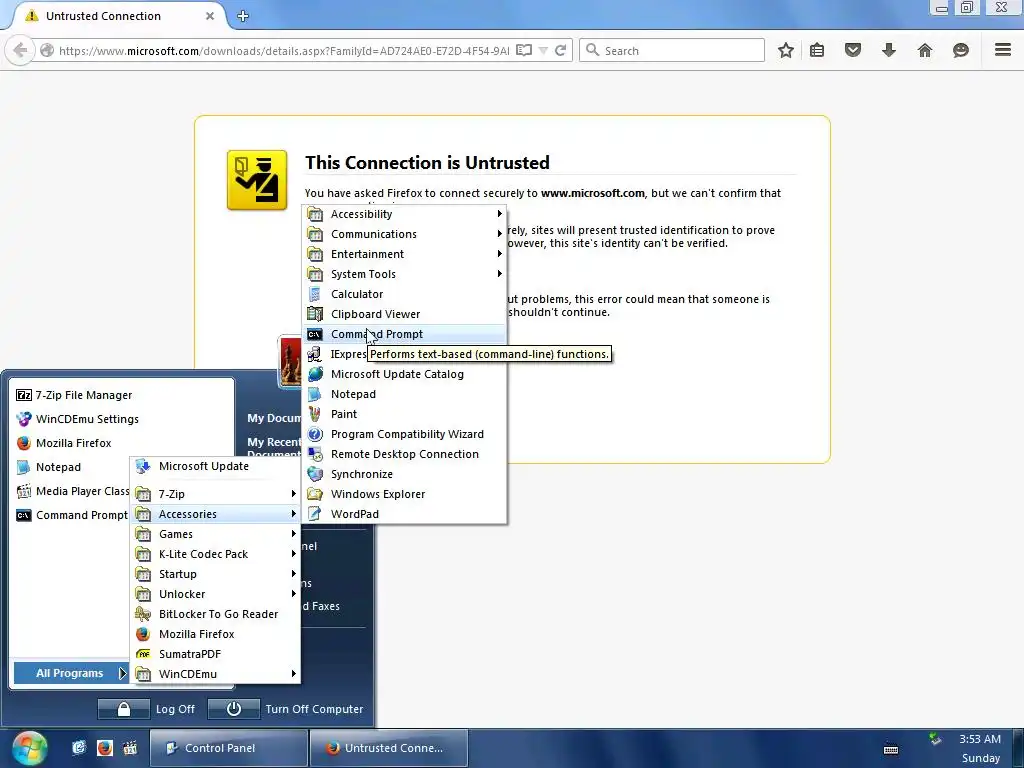Open Program Compatibility Wizard
Image resolution: width=1024 pixels, height=768 pixels.
405,434
